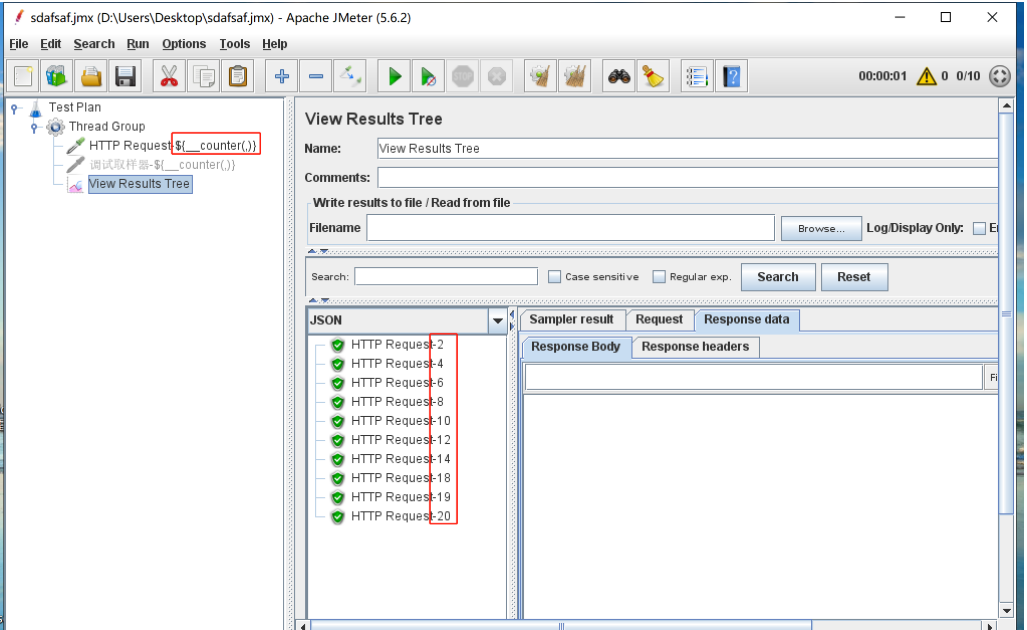This screenshot has height=630, width=1027.
Task: Click the Filename input field
Action: pos(570,228)
